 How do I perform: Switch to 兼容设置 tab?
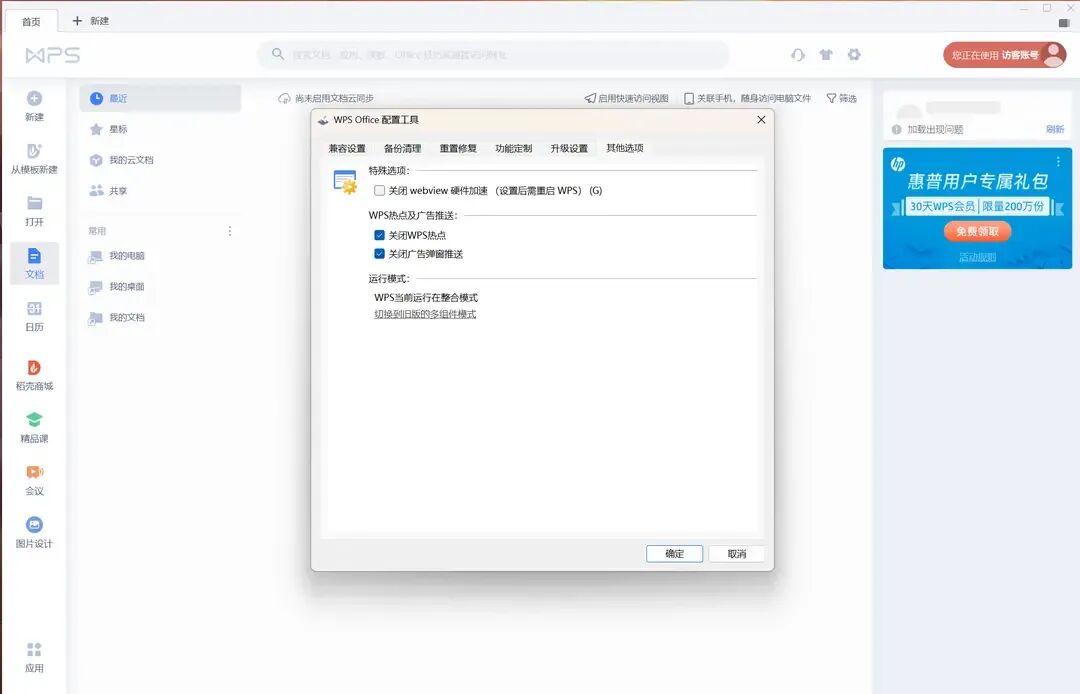pyautogui.click(x=347, y=148)
